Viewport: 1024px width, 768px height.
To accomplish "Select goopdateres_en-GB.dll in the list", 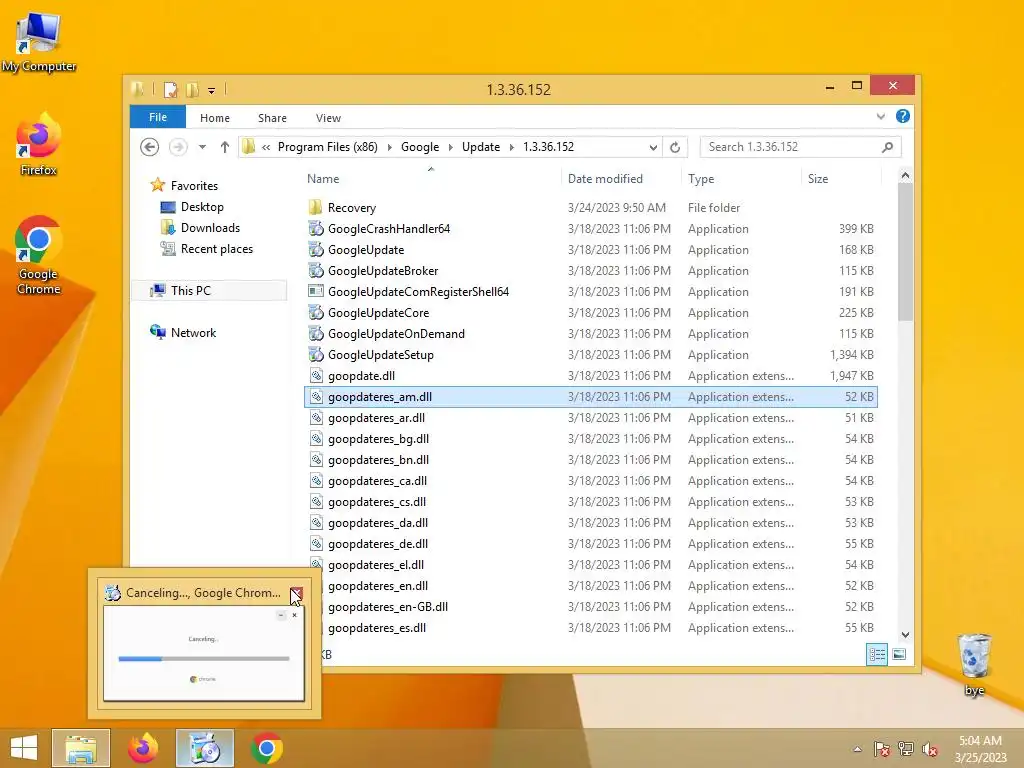I will 591,607.
